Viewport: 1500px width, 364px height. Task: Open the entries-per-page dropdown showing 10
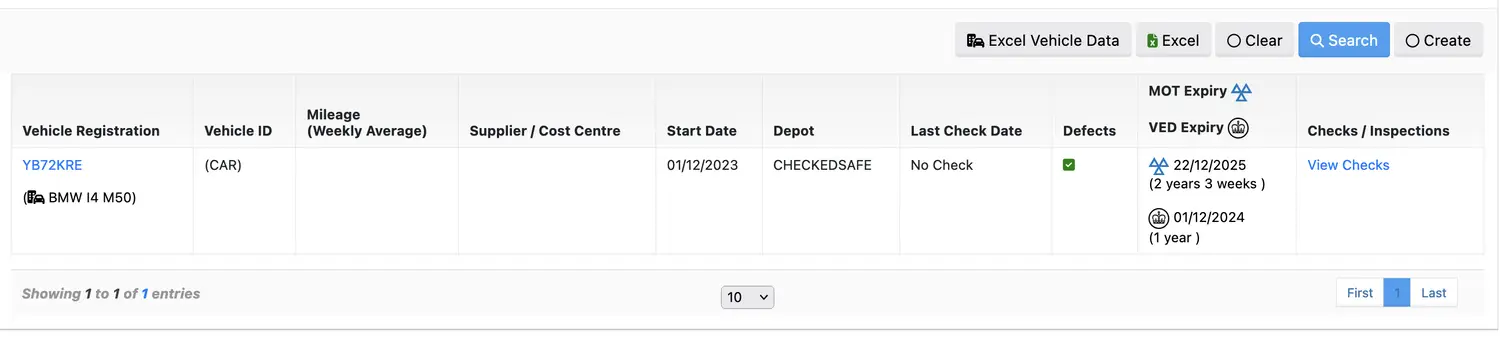coord(747,297)
